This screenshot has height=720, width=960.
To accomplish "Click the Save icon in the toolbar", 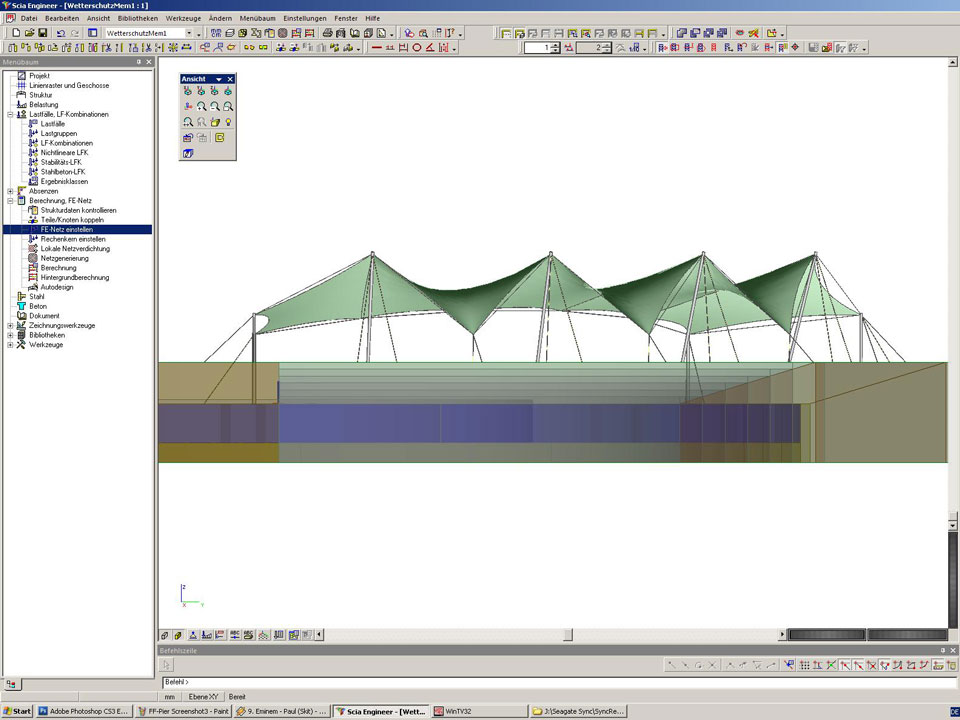I will (42, 33).
